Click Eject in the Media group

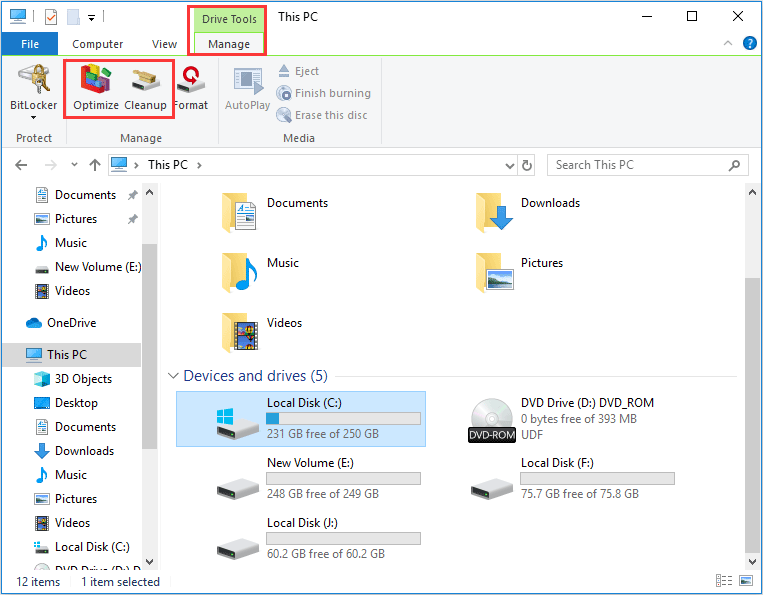point(298,71)
